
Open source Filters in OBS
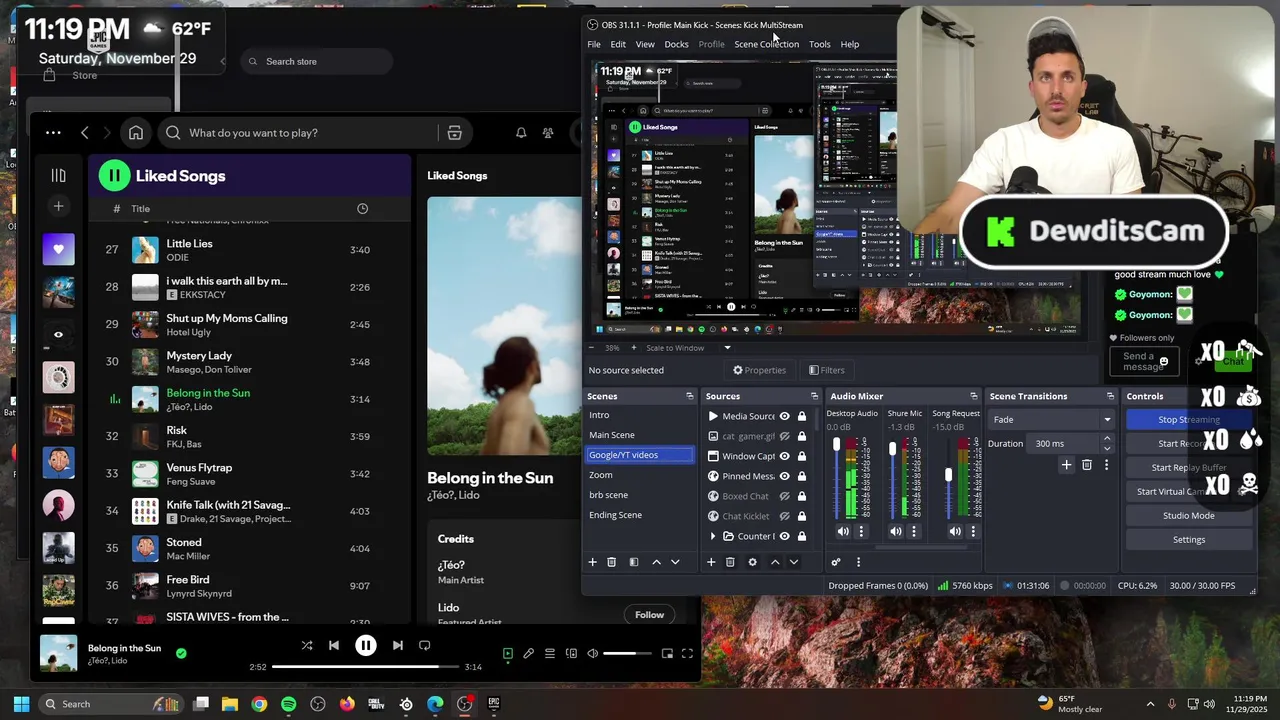(x=826, y=370)
